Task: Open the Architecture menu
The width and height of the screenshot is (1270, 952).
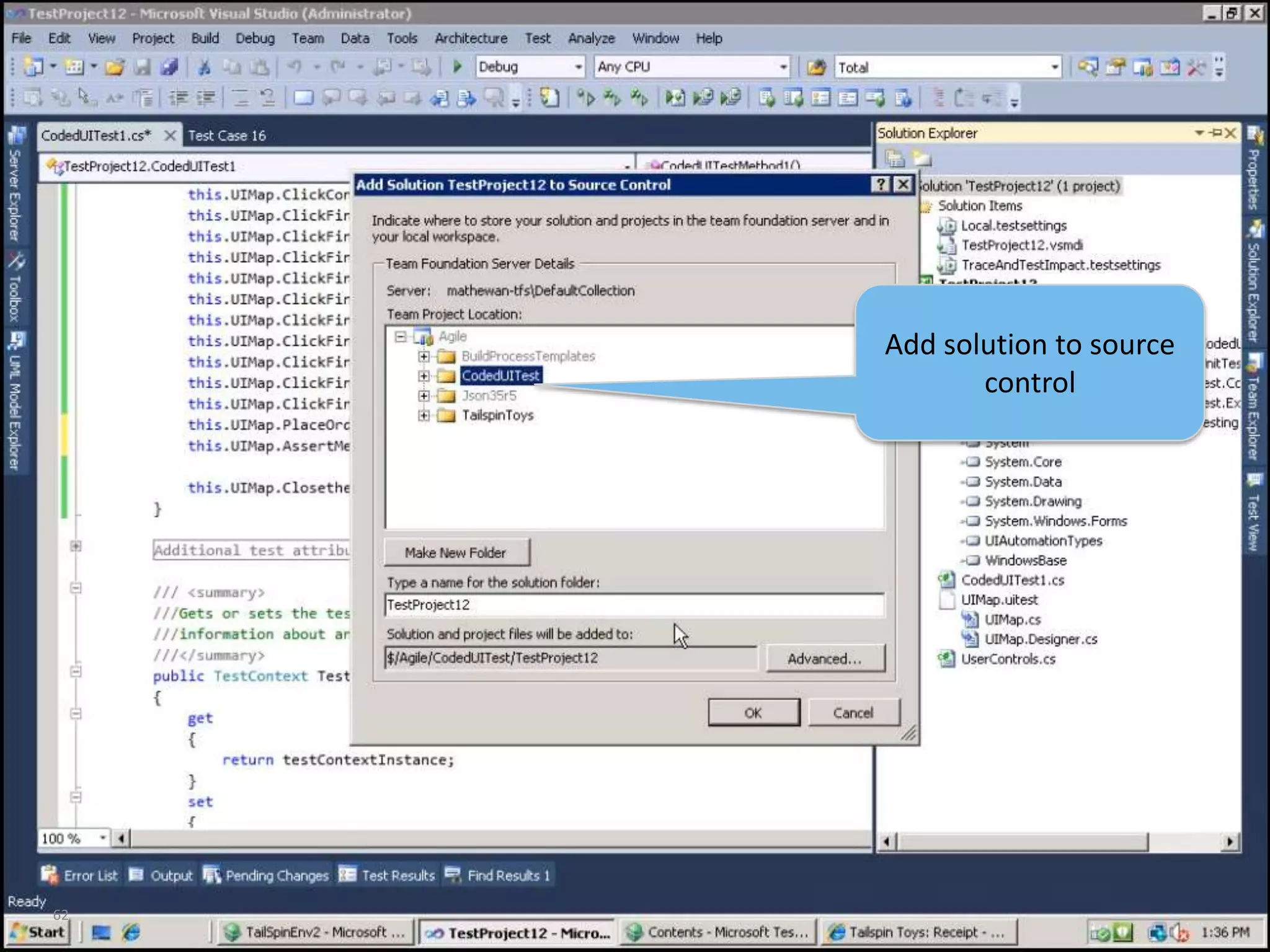Action: (471, 38)
